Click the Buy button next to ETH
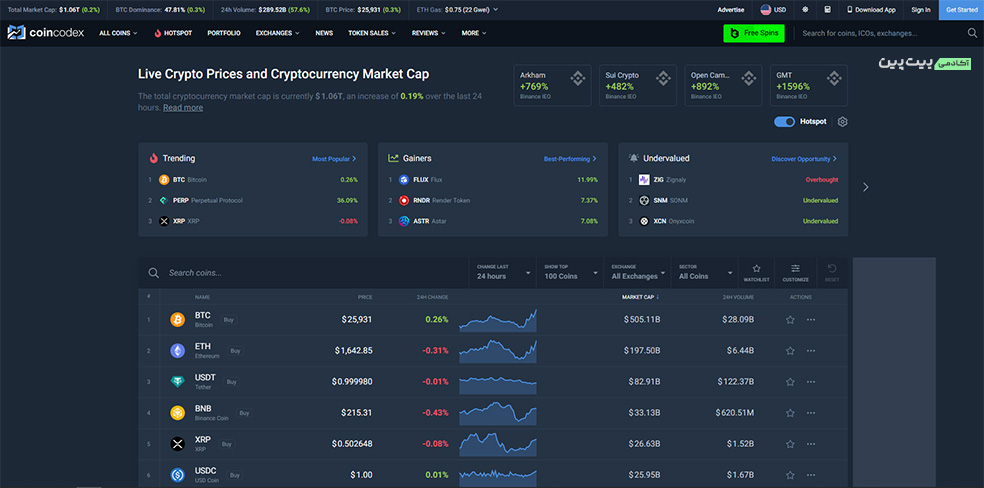Image resolution: width=984 pixels, height=488 pixels. tap(235, 351)
